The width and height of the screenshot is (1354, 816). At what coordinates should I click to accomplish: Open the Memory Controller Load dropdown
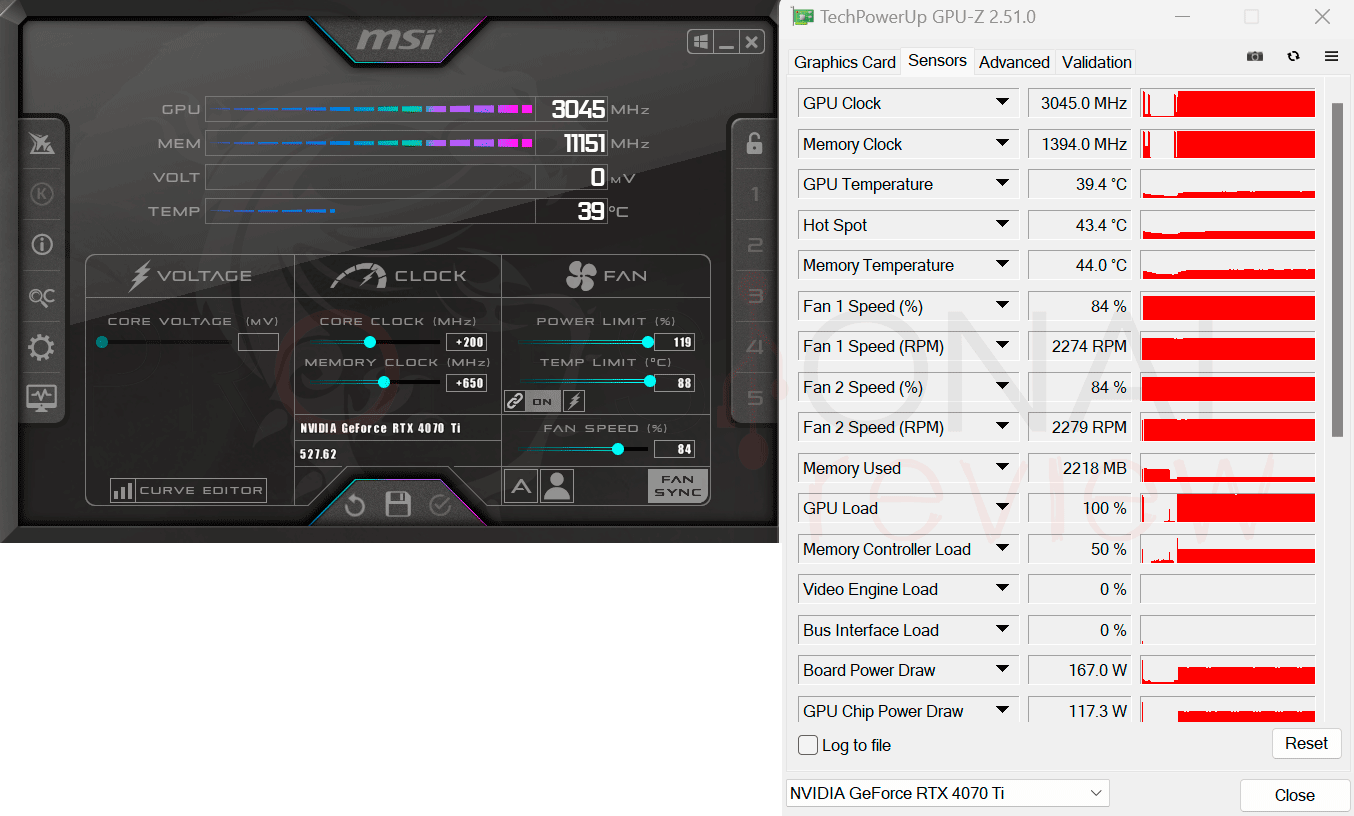1002,548
